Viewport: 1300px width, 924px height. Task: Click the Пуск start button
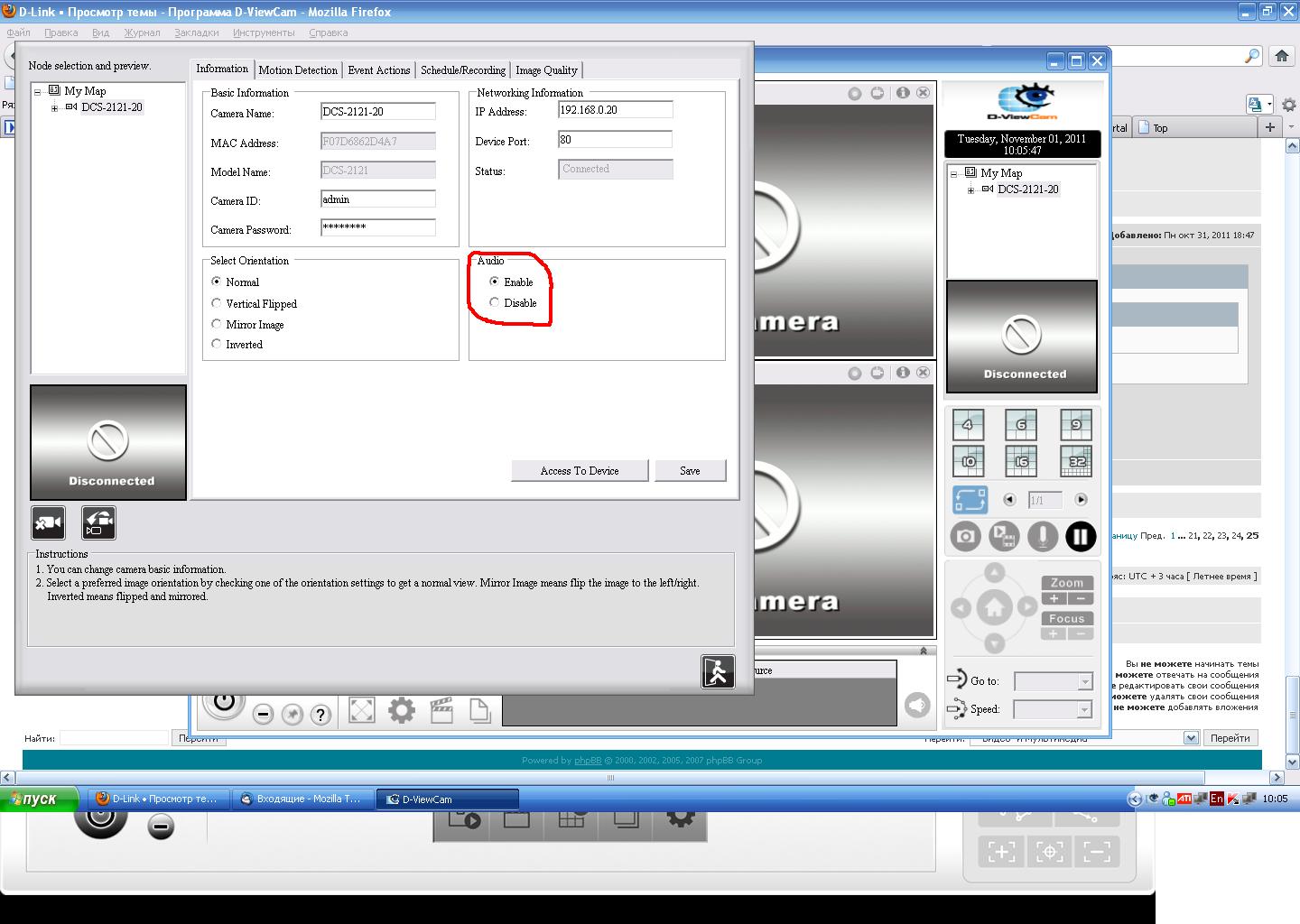point(40,799)
